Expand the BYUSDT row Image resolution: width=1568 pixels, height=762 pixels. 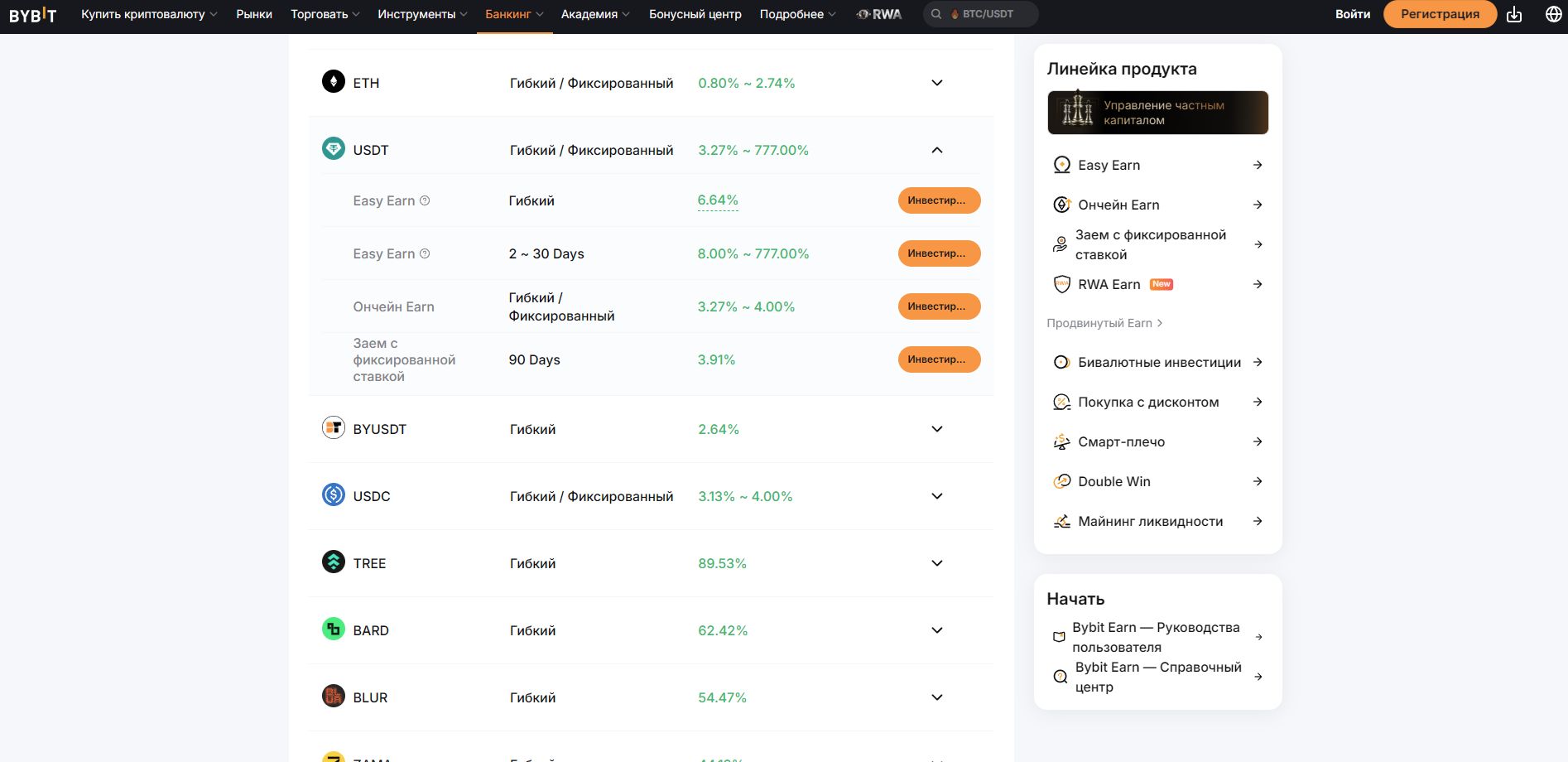pyautogui.click(x=937, y=429)
